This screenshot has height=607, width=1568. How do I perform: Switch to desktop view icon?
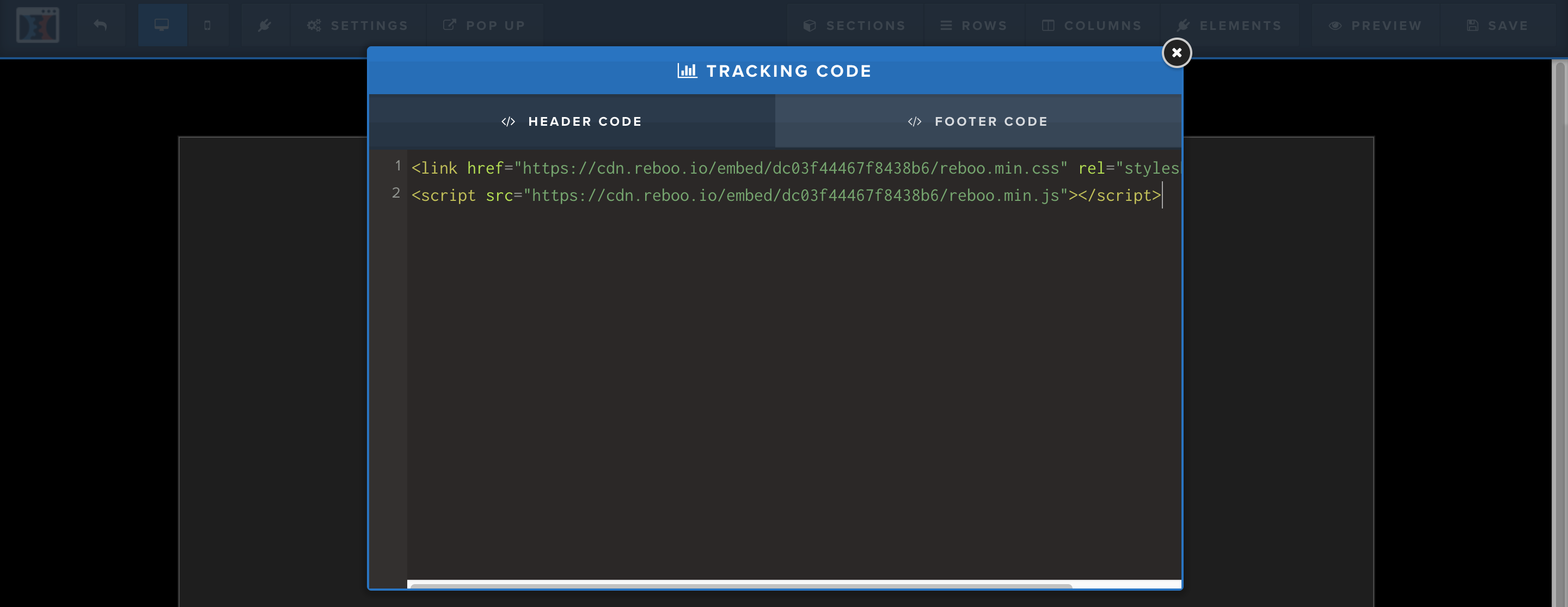coord(162,25)
